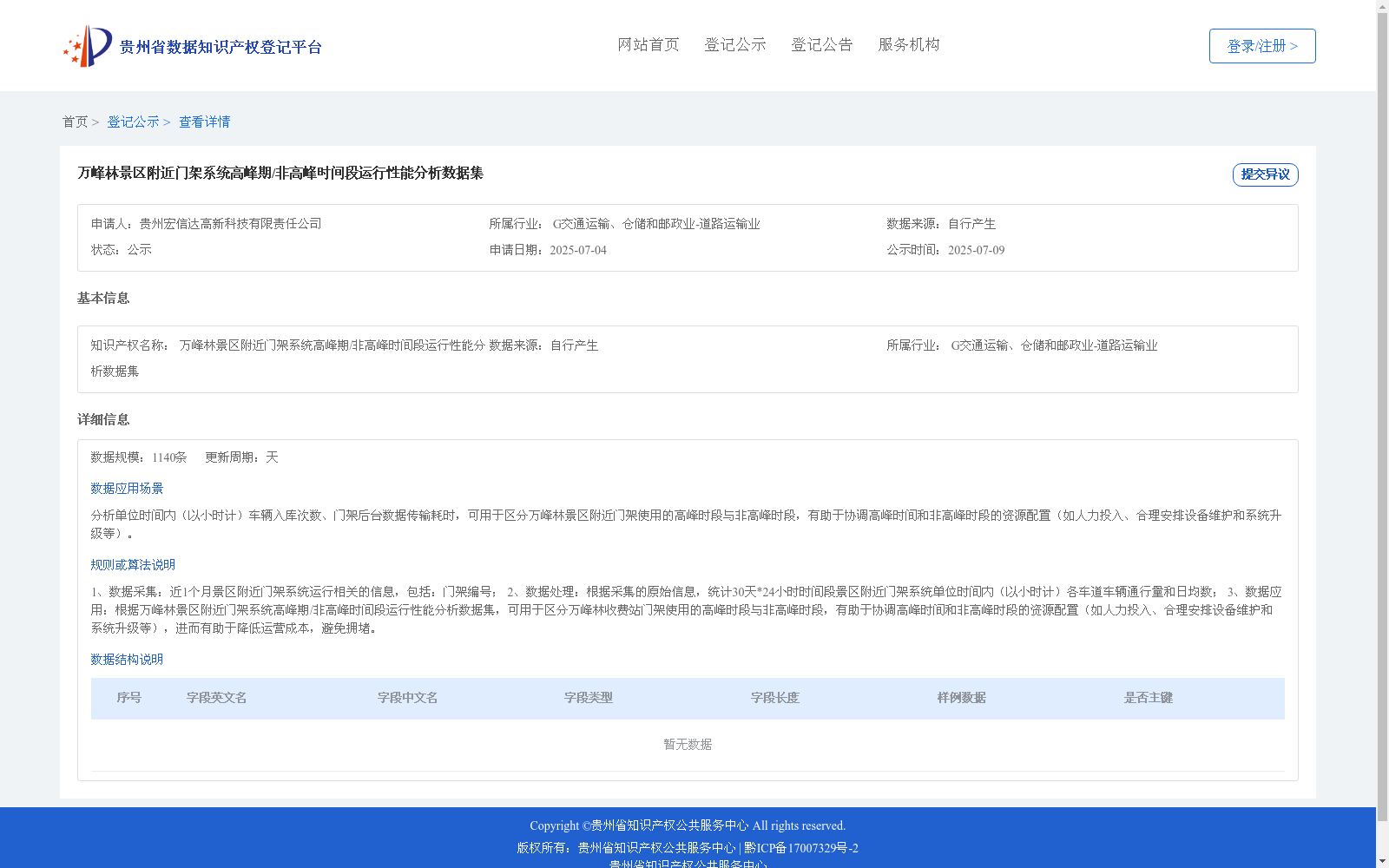Click the 详细信息 section heading
Image resolution: width=1389 pixels, height=868 pixels.
click(103, 420)
